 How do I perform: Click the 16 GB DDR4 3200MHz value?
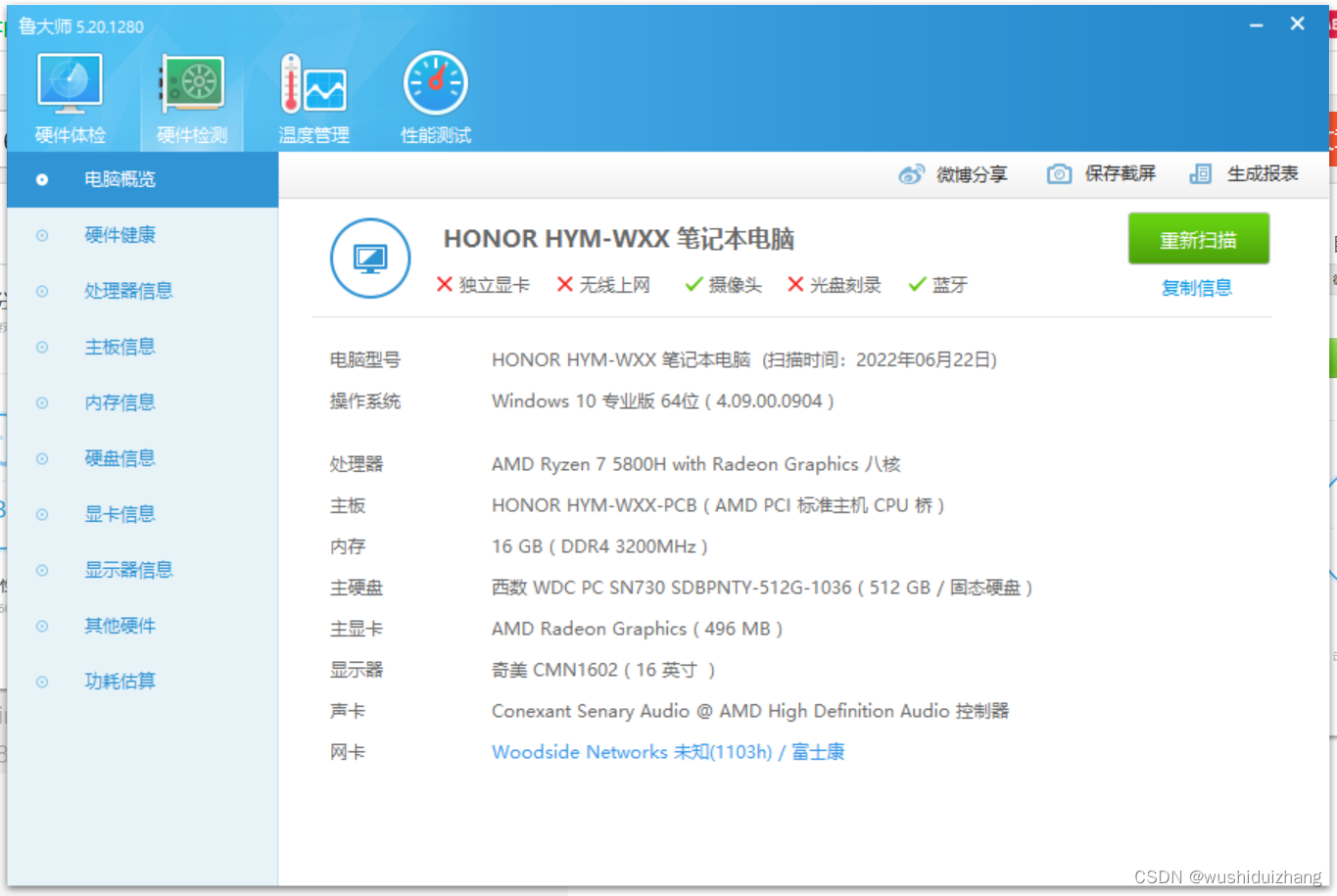pos(599,546)
